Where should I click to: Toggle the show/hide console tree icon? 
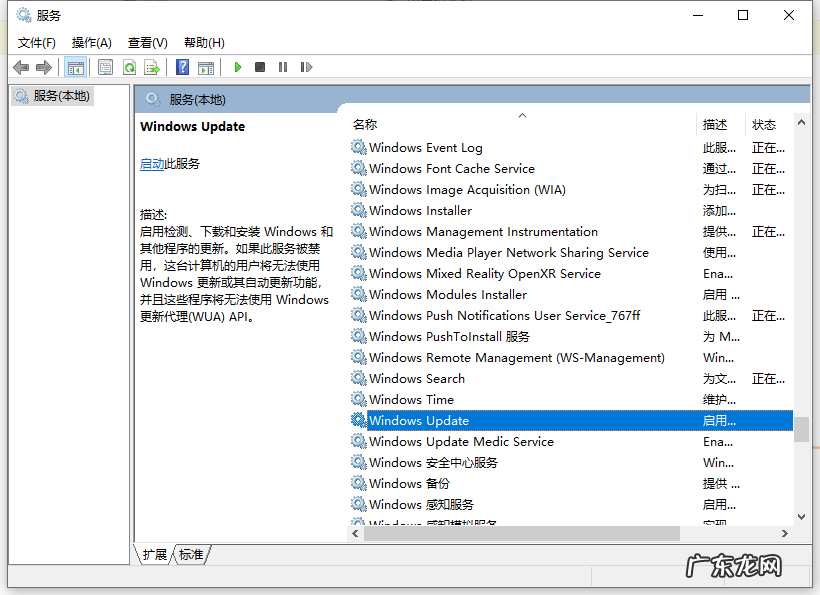pos(76,66)
